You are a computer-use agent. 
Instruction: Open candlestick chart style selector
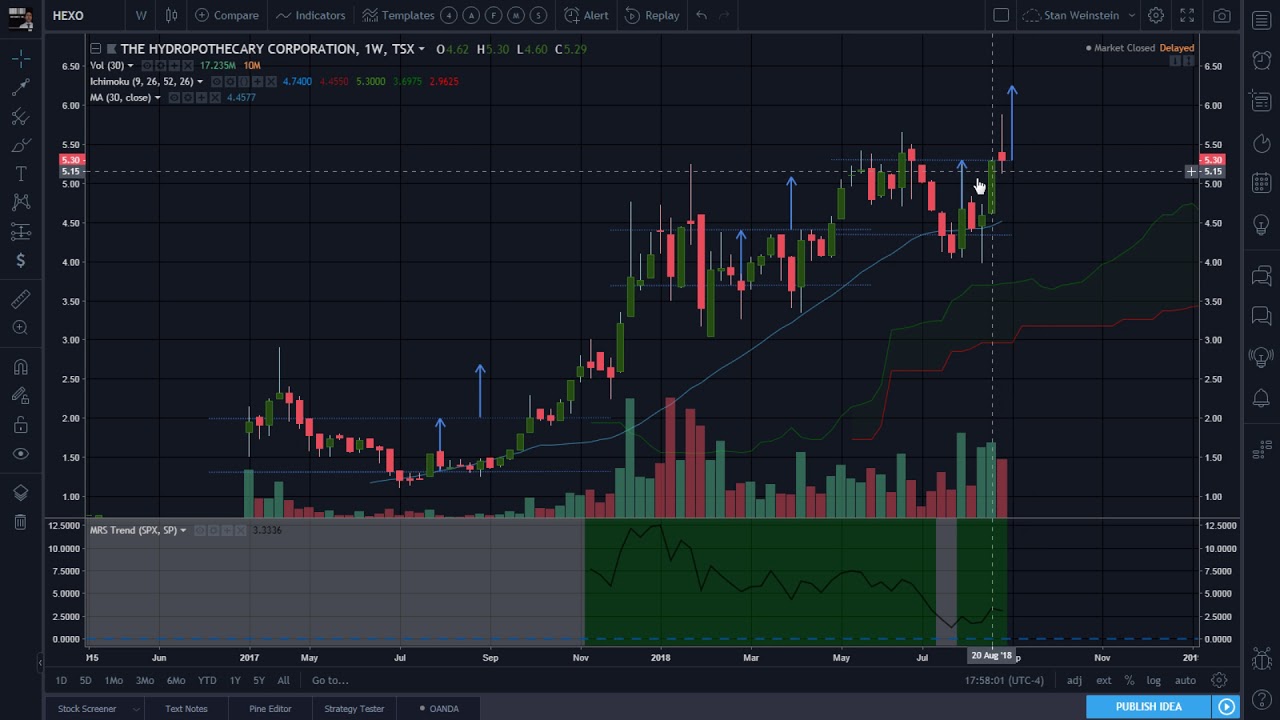[172, 15]
